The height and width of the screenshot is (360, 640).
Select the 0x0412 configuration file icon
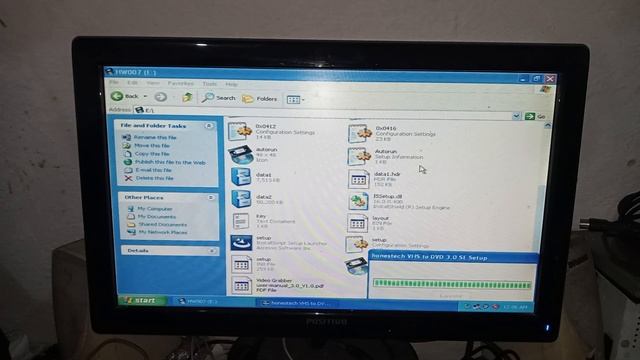coord(240,131)
